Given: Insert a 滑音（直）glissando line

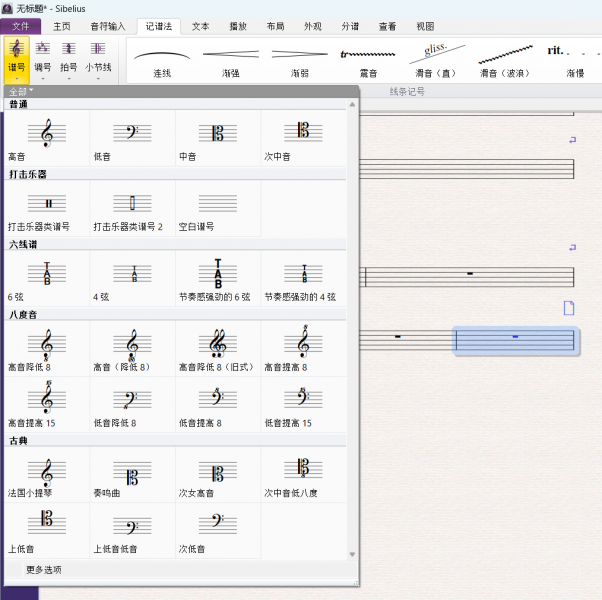Looking at the screenshot, I should [x=436, y=61].
